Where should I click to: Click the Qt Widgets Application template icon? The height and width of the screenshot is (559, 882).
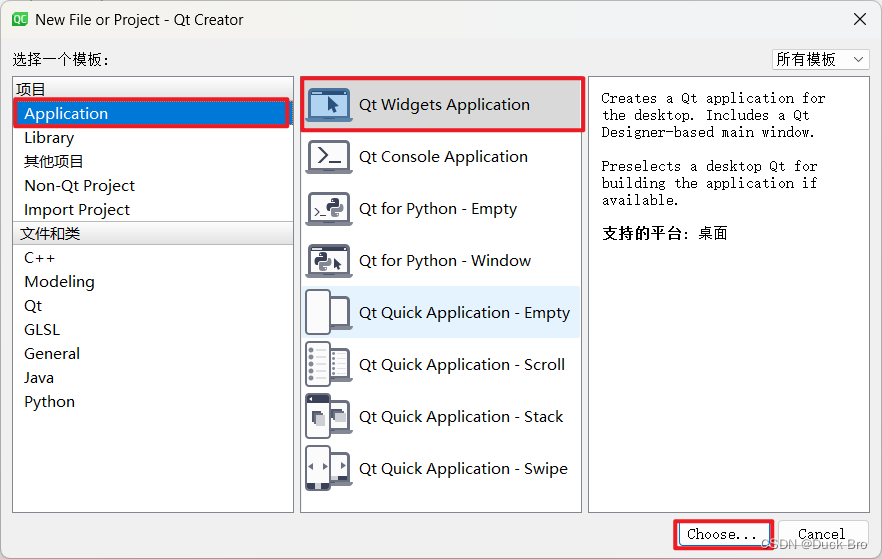(329, 105)
